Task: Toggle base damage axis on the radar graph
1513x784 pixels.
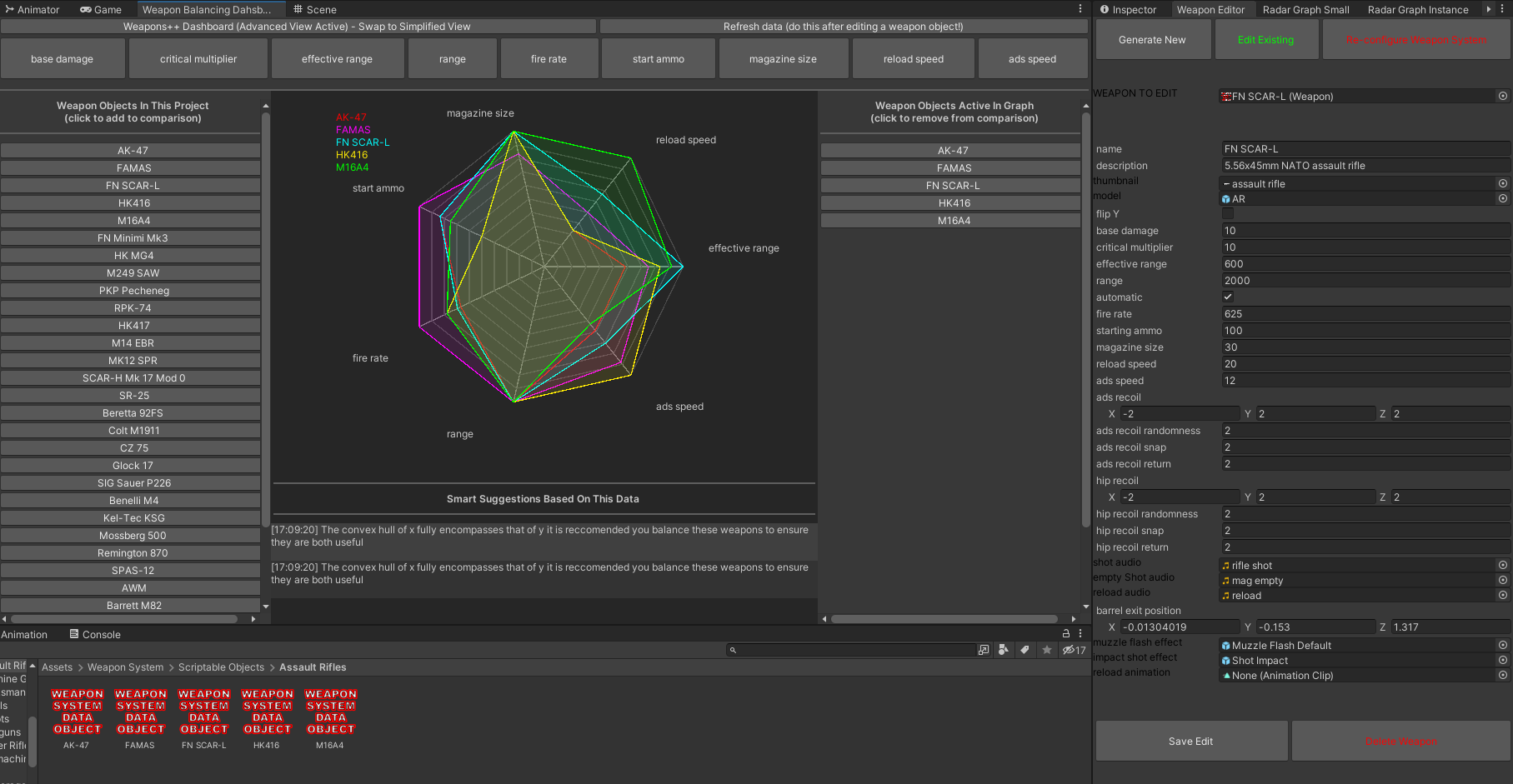Action: pos(63,59)
